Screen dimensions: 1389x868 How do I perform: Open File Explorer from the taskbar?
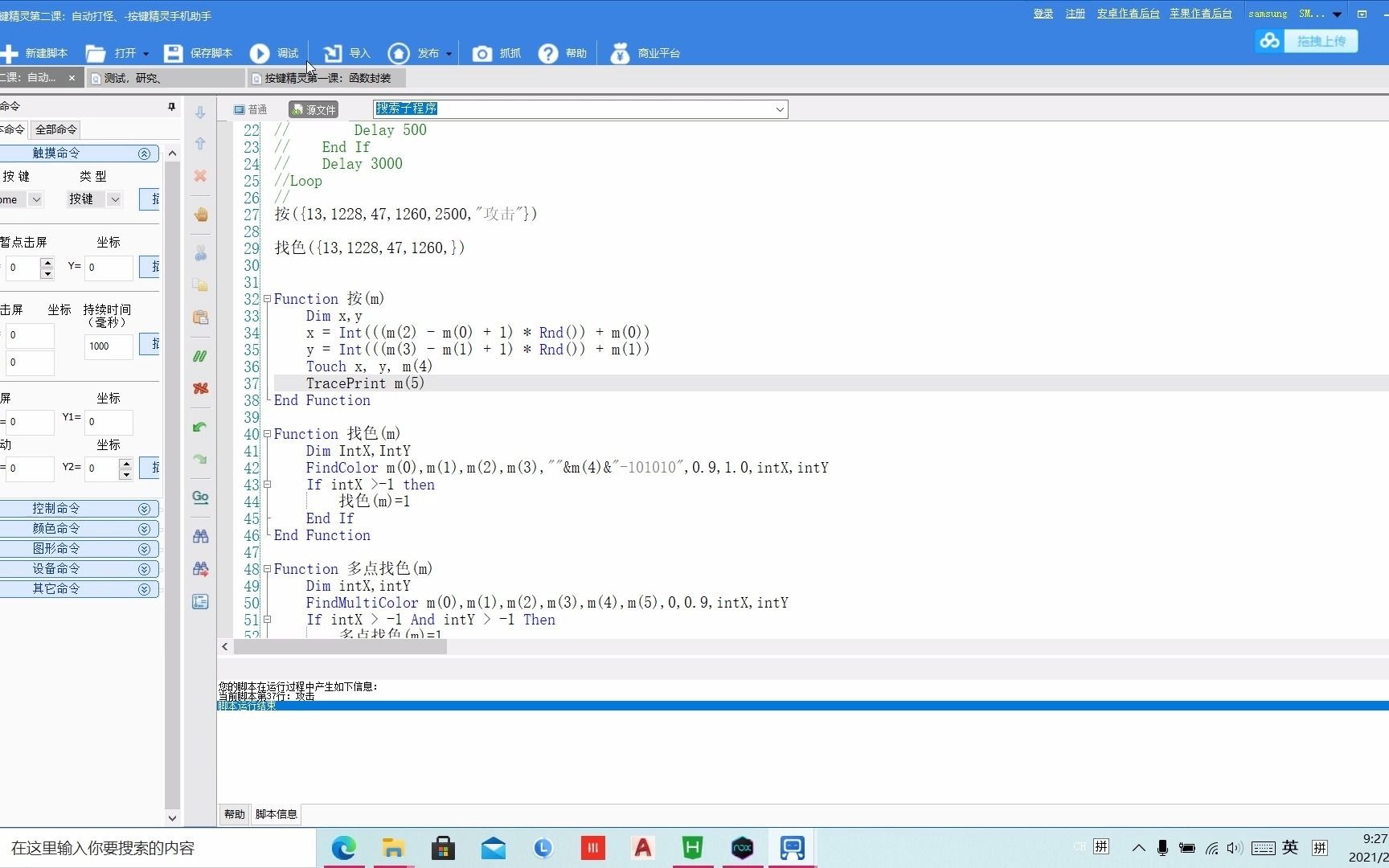(393, 848)
